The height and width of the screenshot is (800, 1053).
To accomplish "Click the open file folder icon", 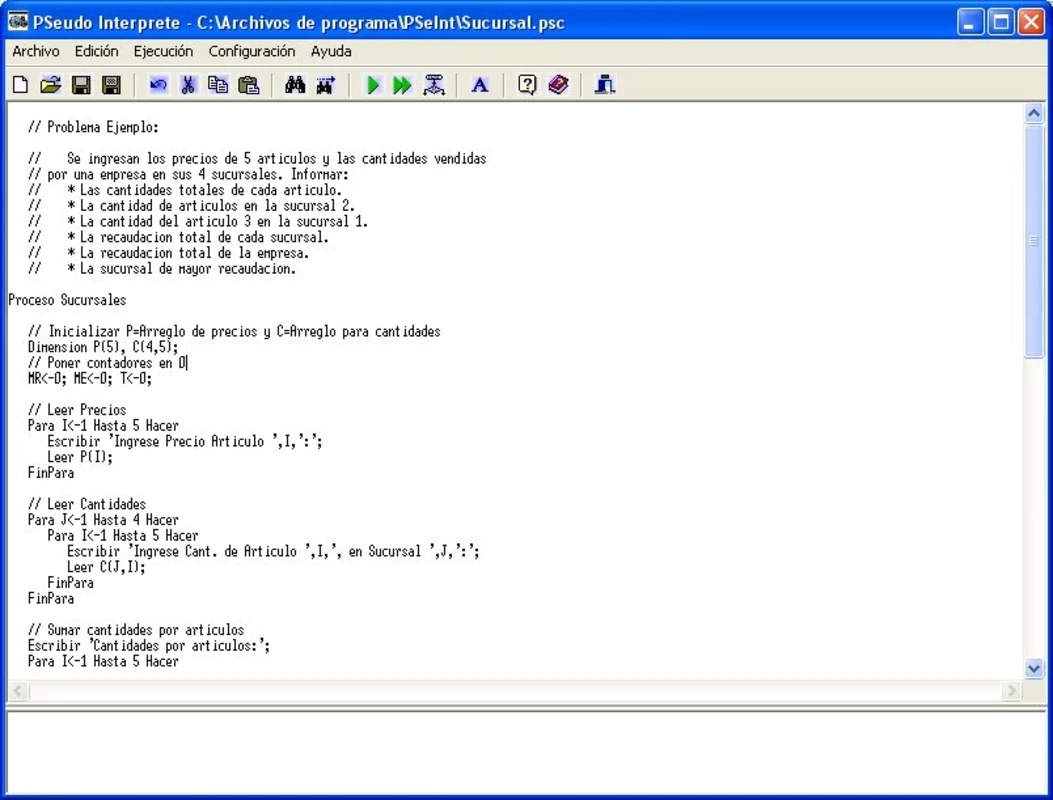I will click(50, 86).
